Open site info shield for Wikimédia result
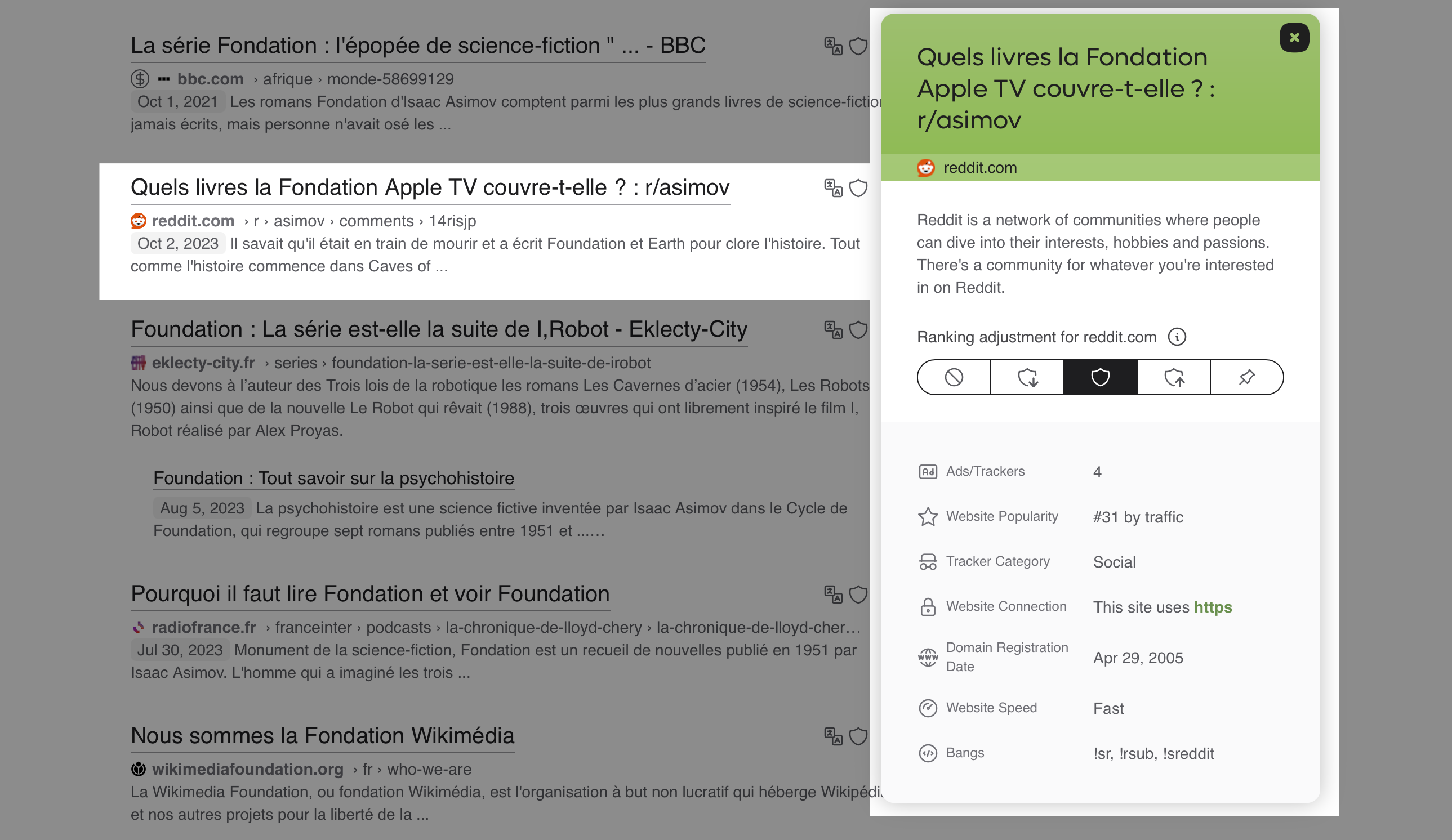 point(858,736)
